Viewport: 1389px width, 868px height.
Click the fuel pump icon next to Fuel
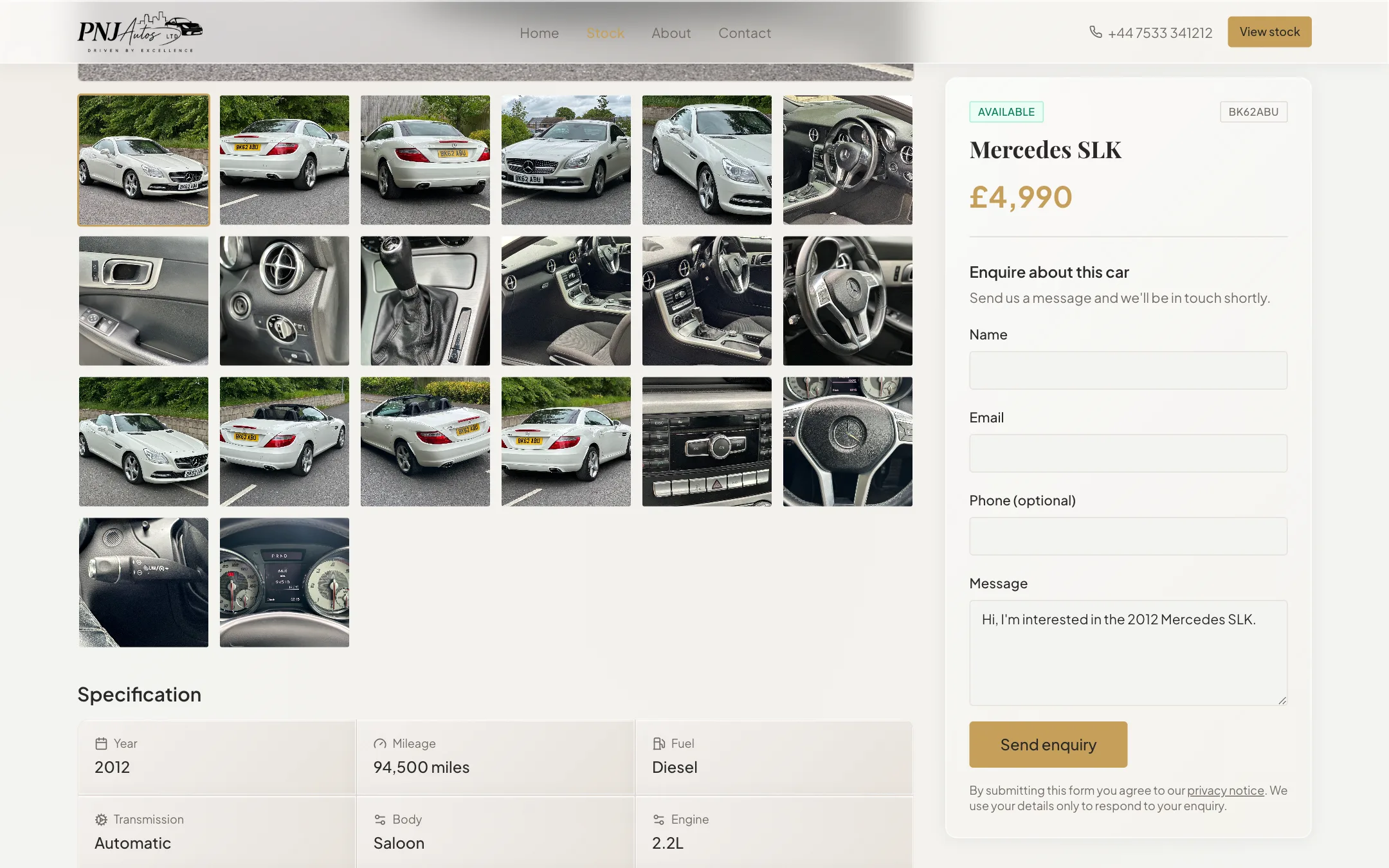click(658, 743)
